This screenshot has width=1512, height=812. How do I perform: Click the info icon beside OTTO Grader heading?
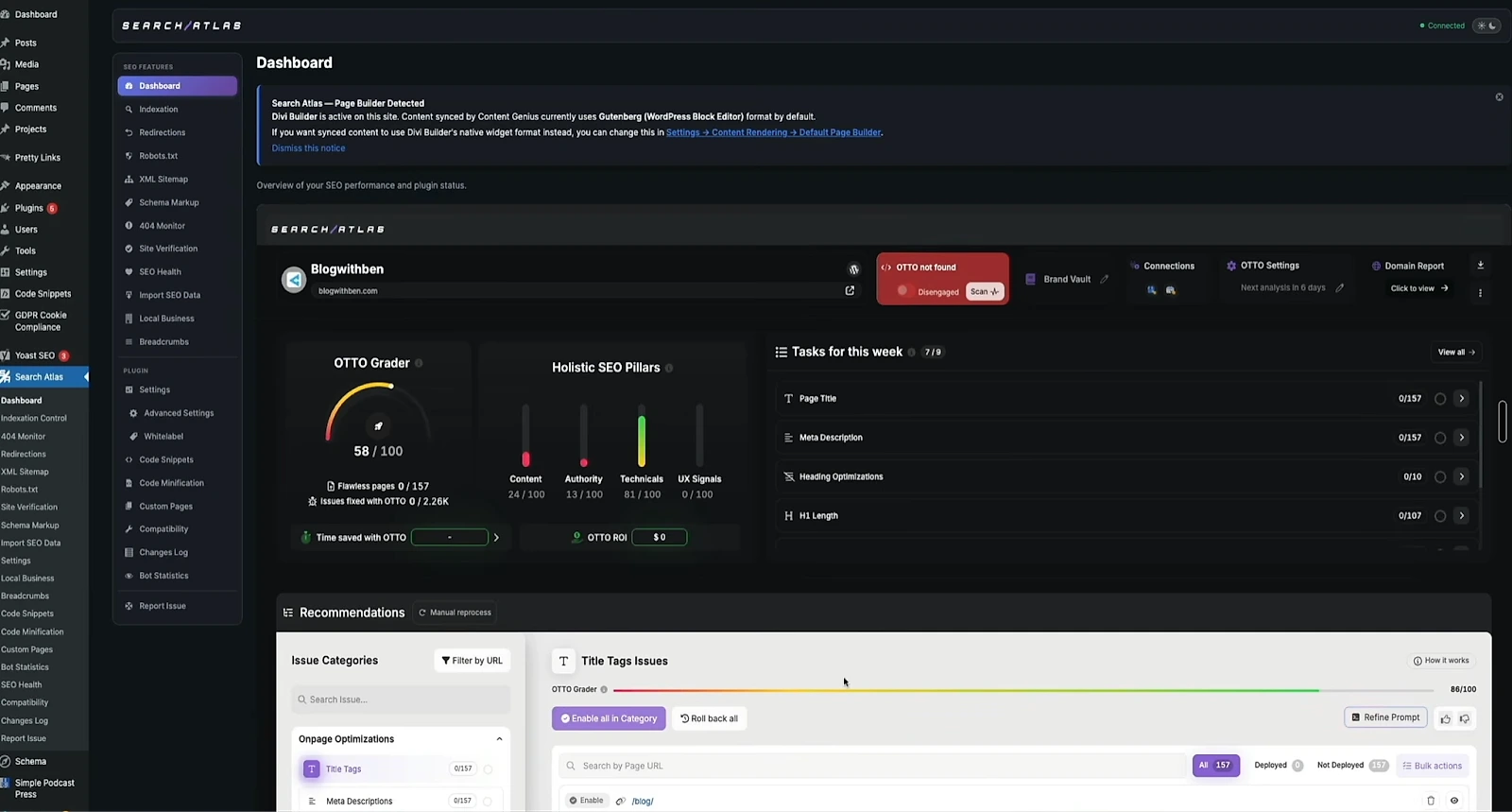tap(419, 363)
